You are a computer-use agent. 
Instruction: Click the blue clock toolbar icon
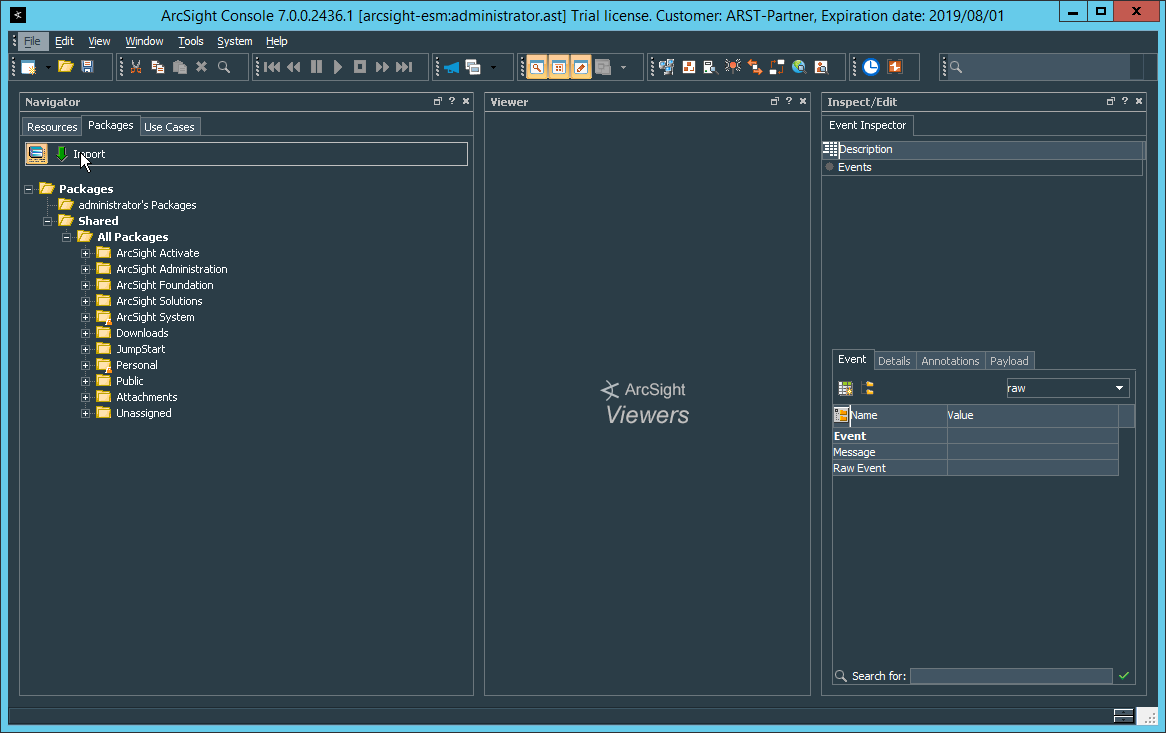[x=871, y=67]
